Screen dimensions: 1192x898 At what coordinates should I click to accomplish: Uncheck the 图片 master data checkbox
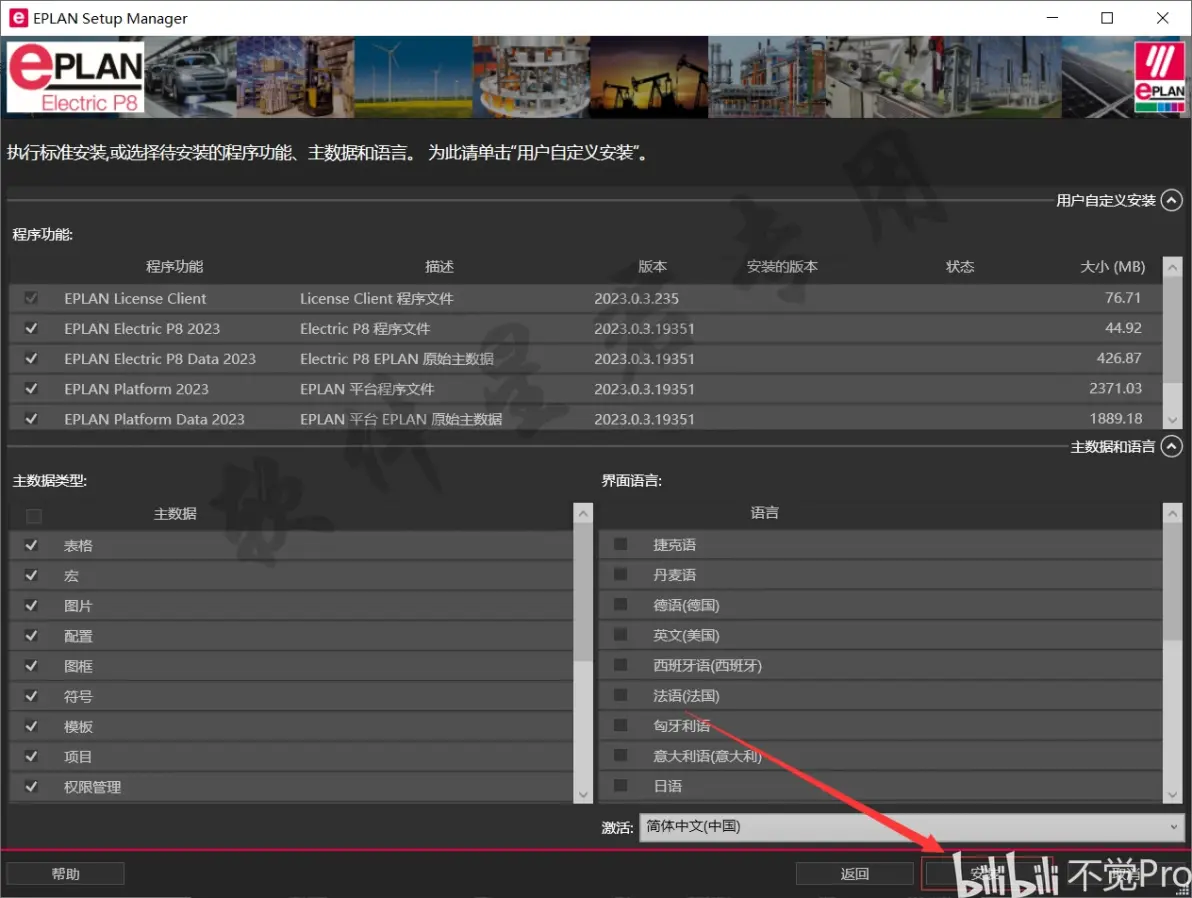tap(31, 606)
